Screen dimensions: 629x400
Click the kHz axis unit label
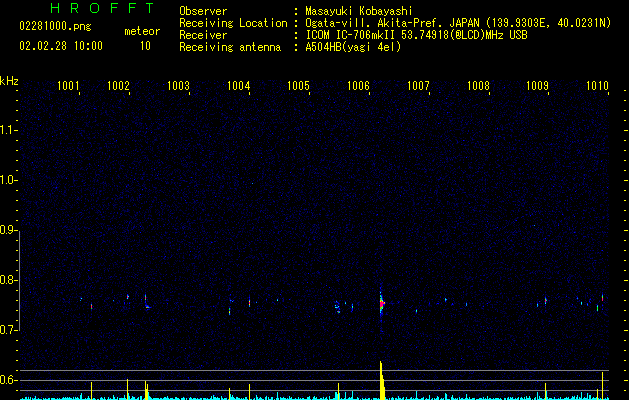tap(9, 81)
